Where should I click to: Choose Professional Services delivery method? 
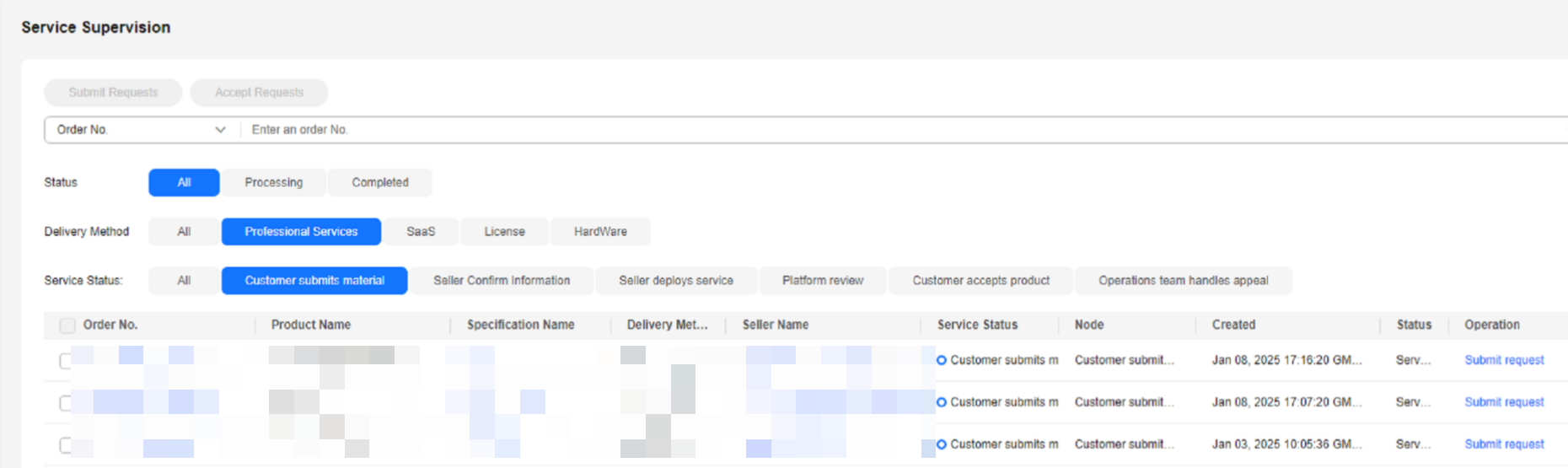[301, 232]
